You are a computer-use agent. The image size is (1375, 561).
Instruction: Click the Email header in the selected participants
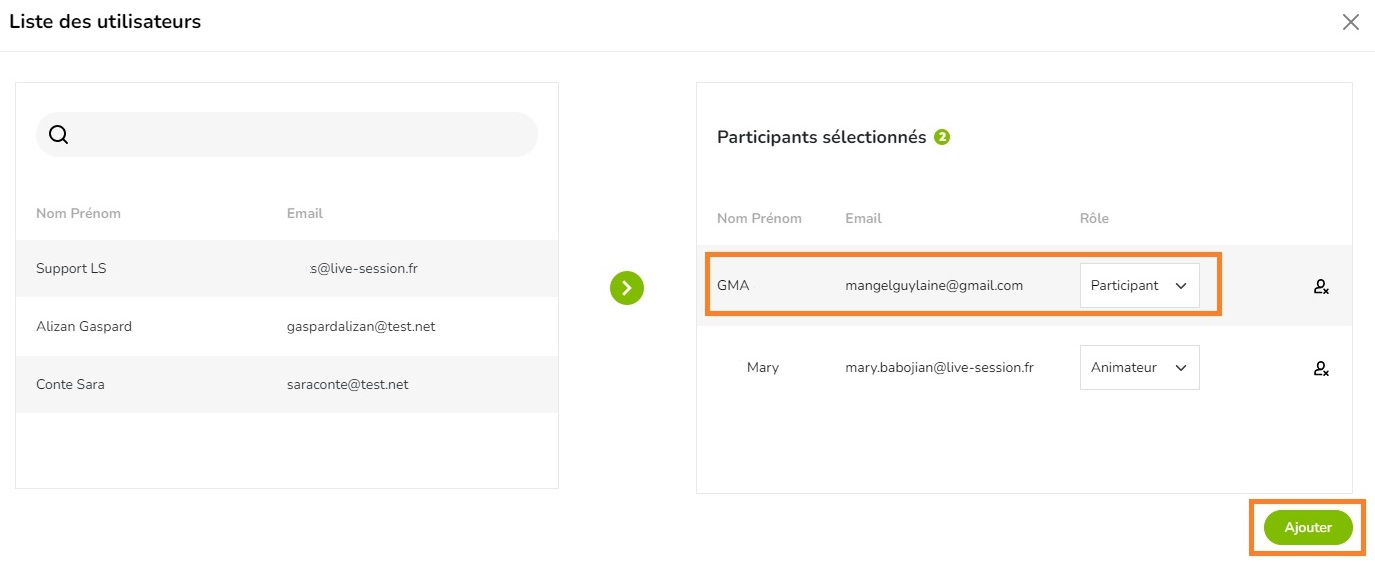click(863, 219)
